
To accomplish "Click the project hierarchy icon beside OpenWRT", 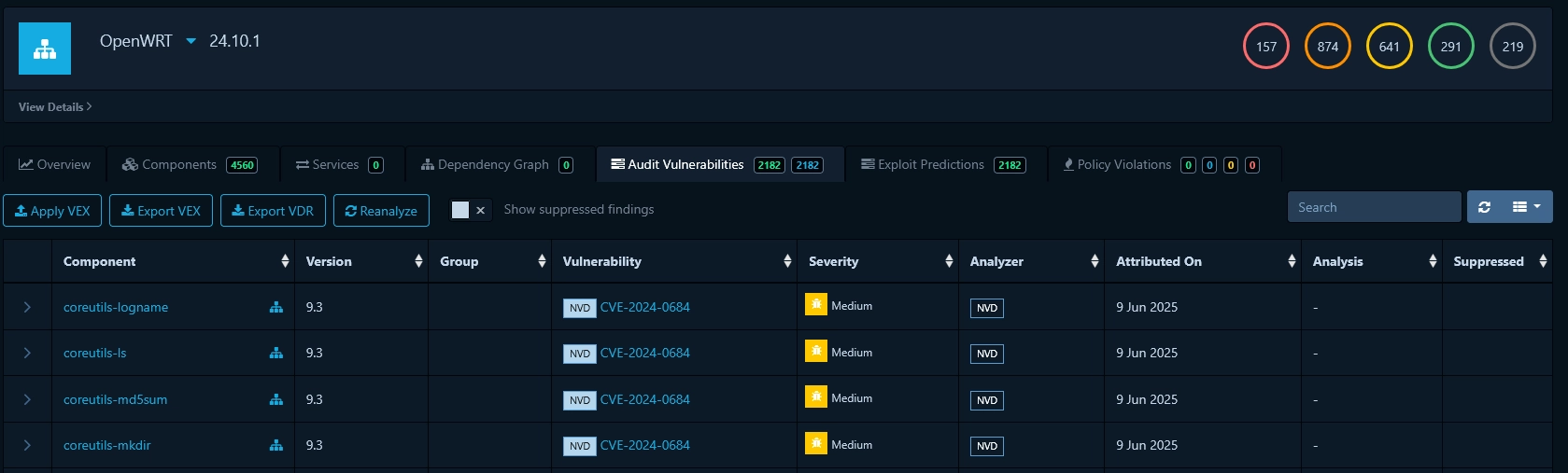I will [x=45, y=49].
